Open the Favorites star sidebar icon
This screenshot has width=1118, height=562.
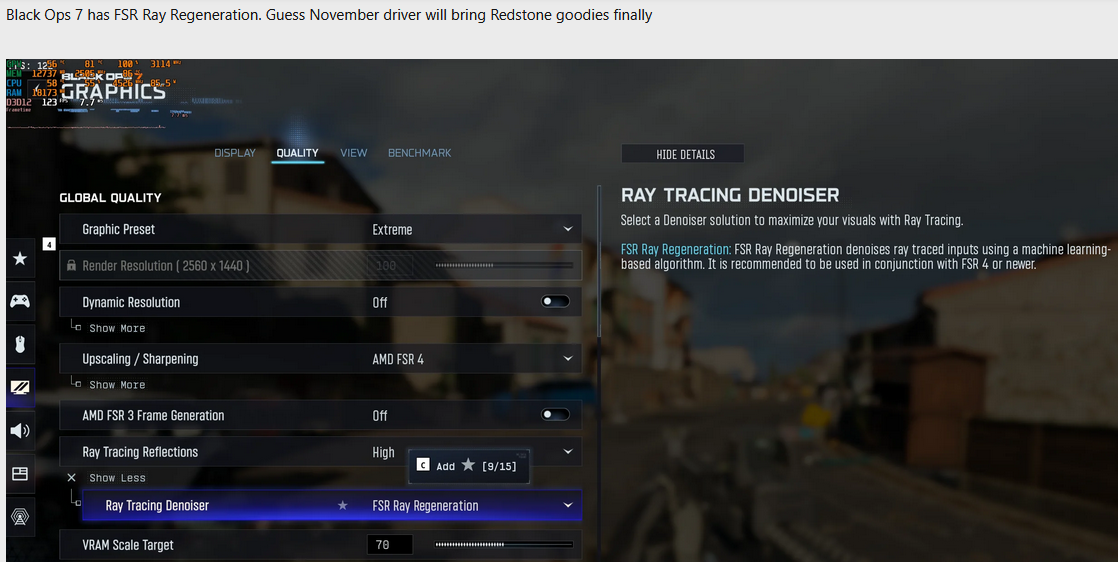(20, 258)
